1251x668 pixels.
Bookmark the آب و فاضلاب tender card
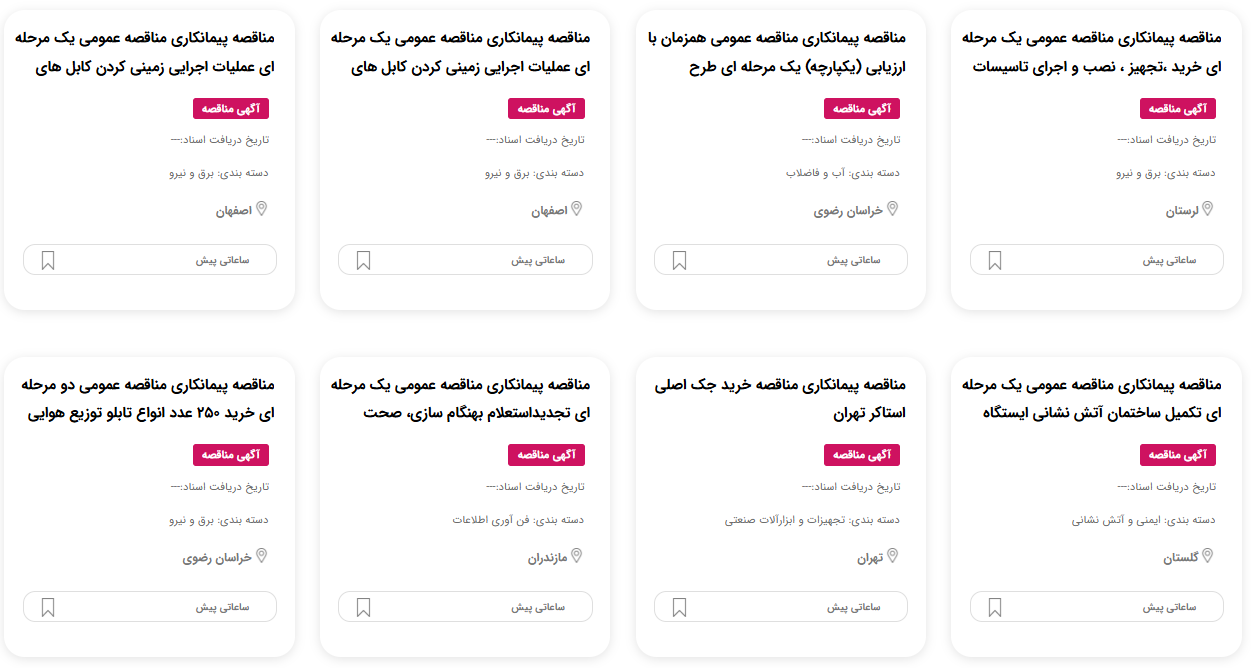[x=679, y=260]
